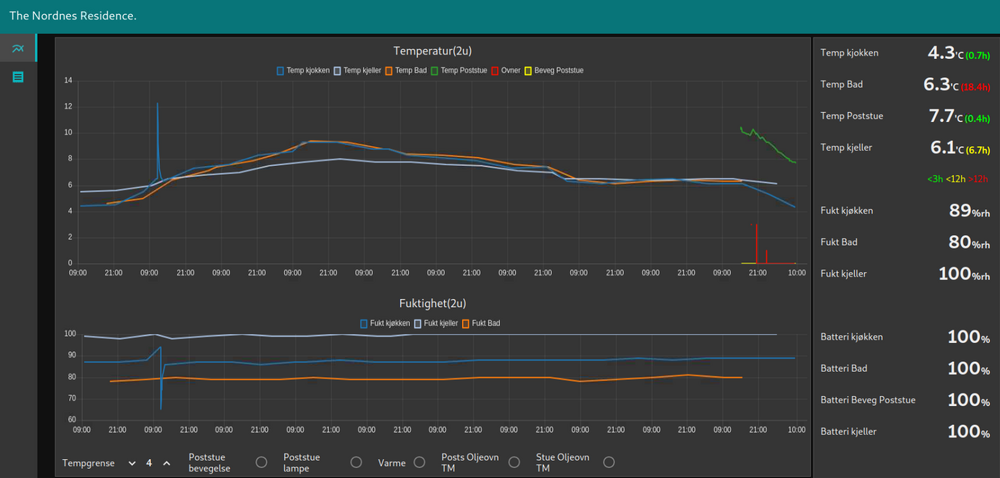Screen dimensions: 1000x478
Task: Click the Temperatur(2u) chart title
Action: (x=432, y=51)
